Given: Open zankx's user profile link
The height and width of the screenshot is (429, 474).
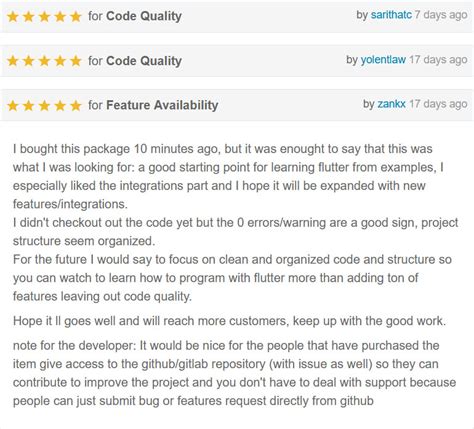Looking at the screenshot, I should 391,104.
